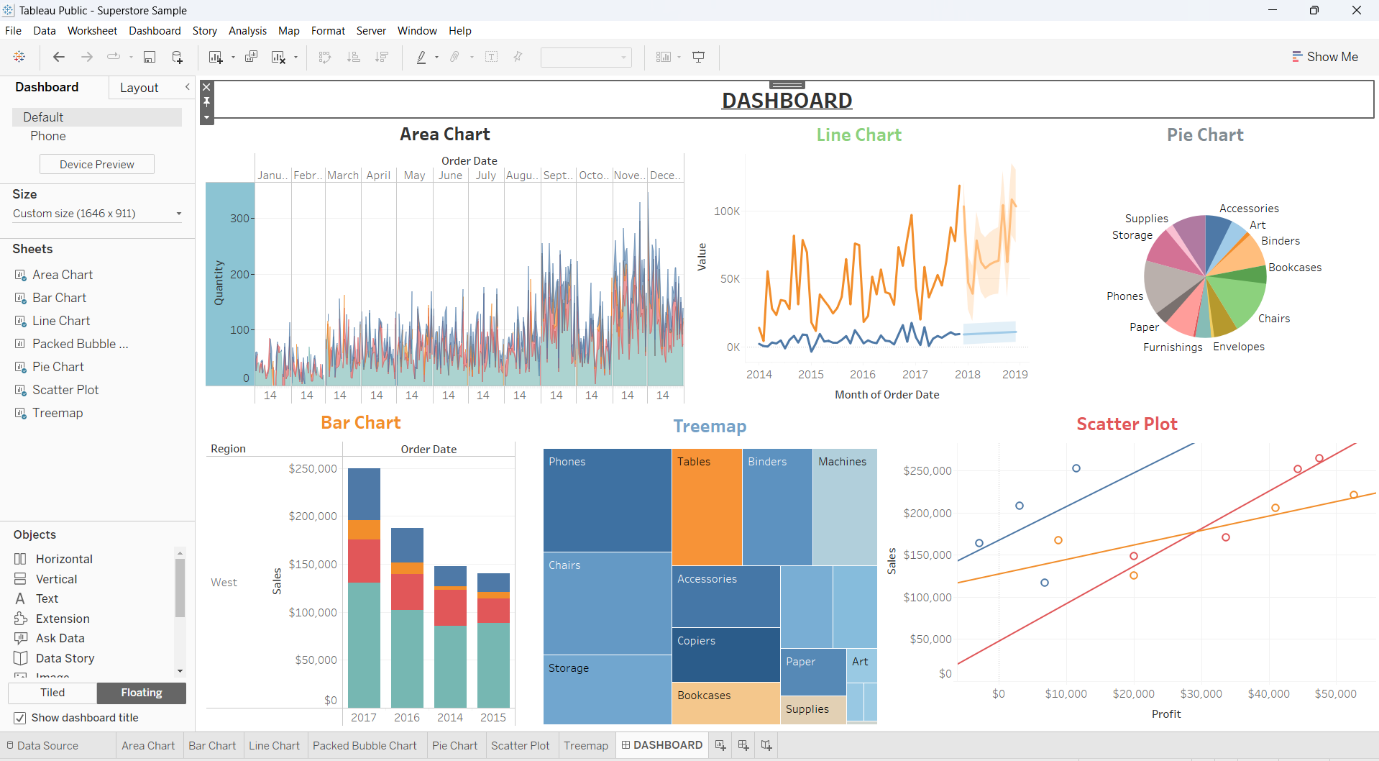
Task: Click the Add New Data Source icon
Action: pos(177,57)
